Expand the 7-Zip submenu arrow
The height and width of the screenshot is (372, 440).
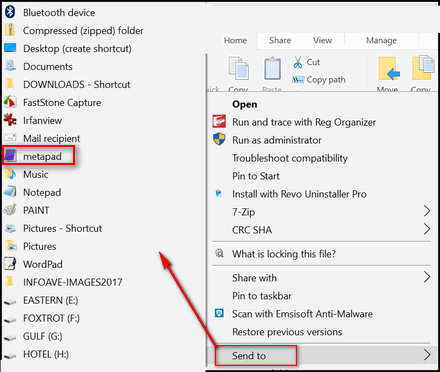[427, 211]
